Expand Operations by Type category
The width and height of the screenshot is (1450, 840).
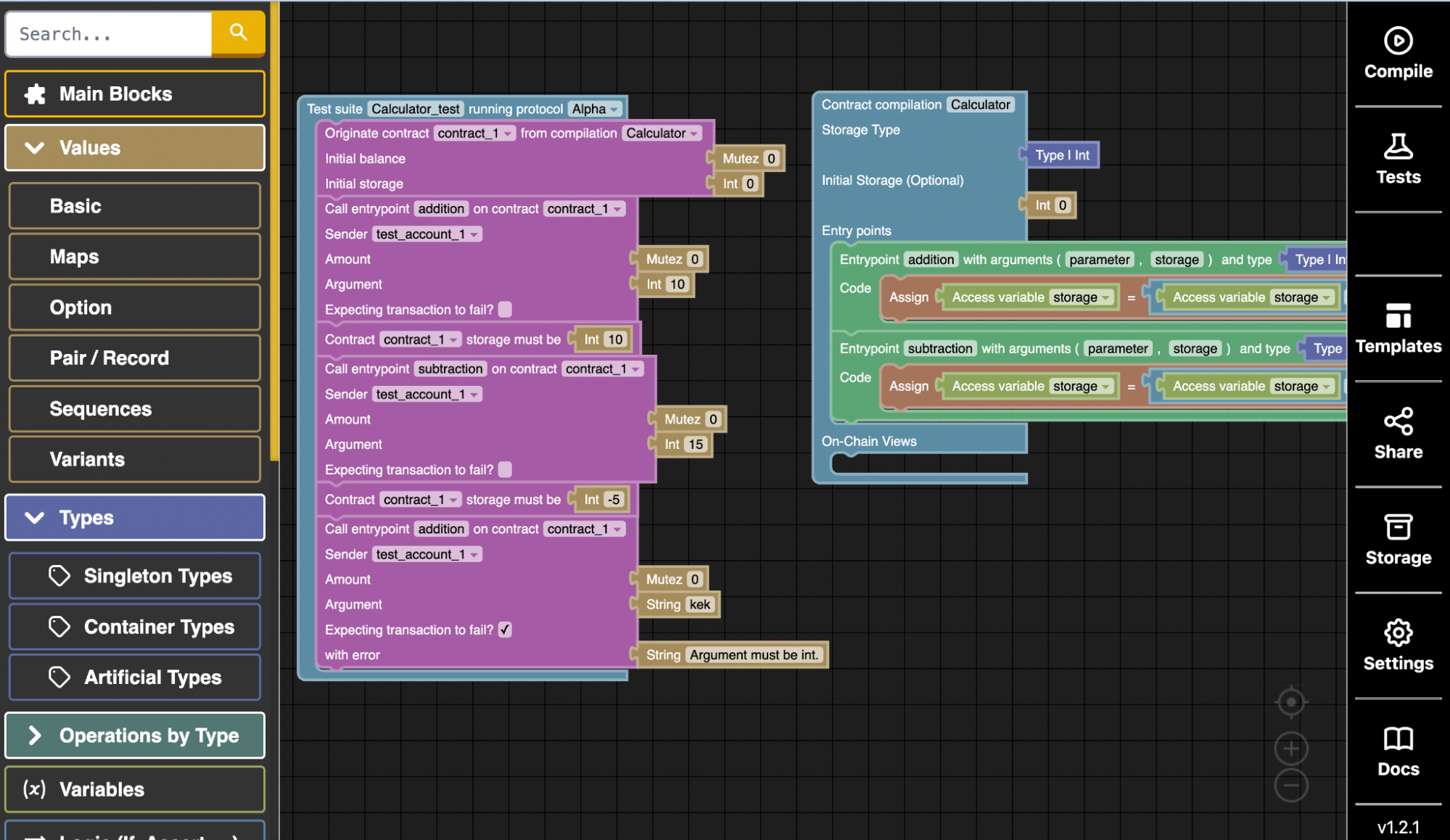pos(135,736)
